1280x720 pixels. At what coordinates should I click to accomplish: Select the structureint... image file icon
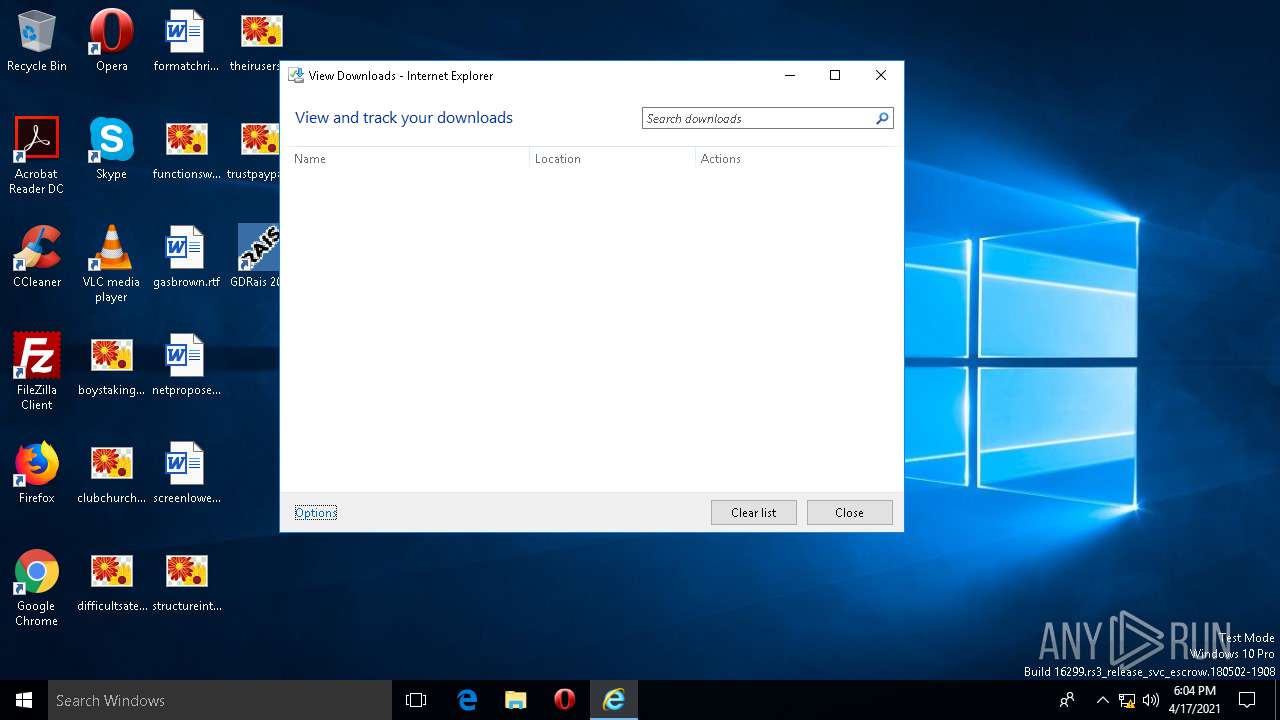point(186,581)
